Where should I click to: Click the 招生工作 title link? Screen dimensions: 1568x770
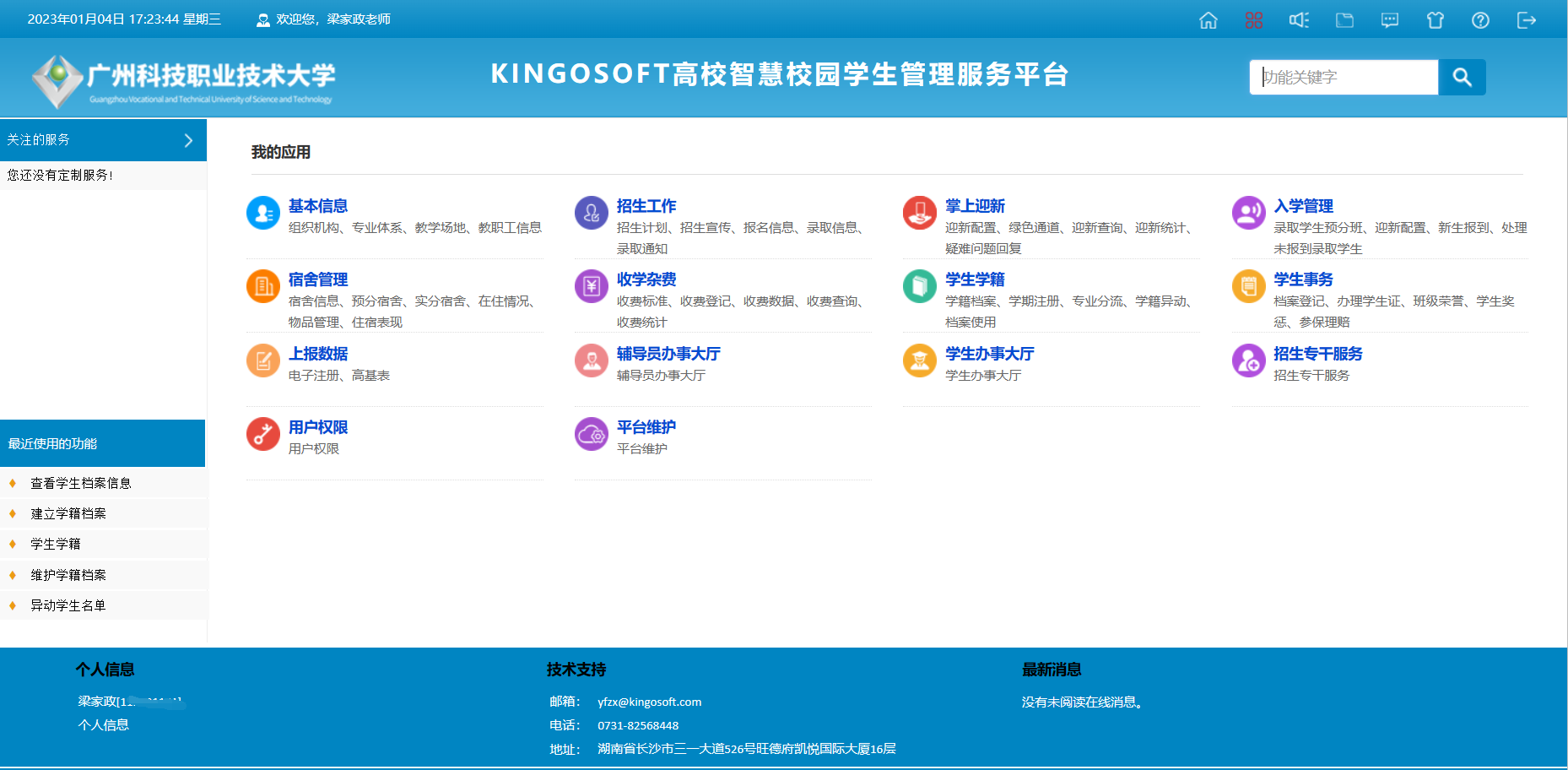(646, 206)
